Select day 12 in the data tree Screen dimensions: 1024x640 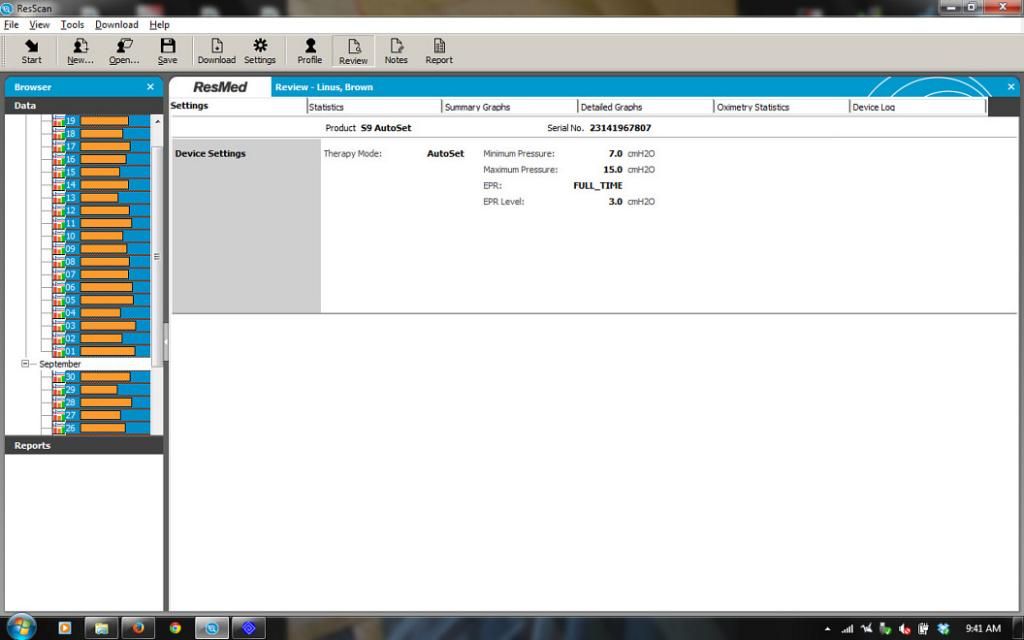(x=101, y=210)
